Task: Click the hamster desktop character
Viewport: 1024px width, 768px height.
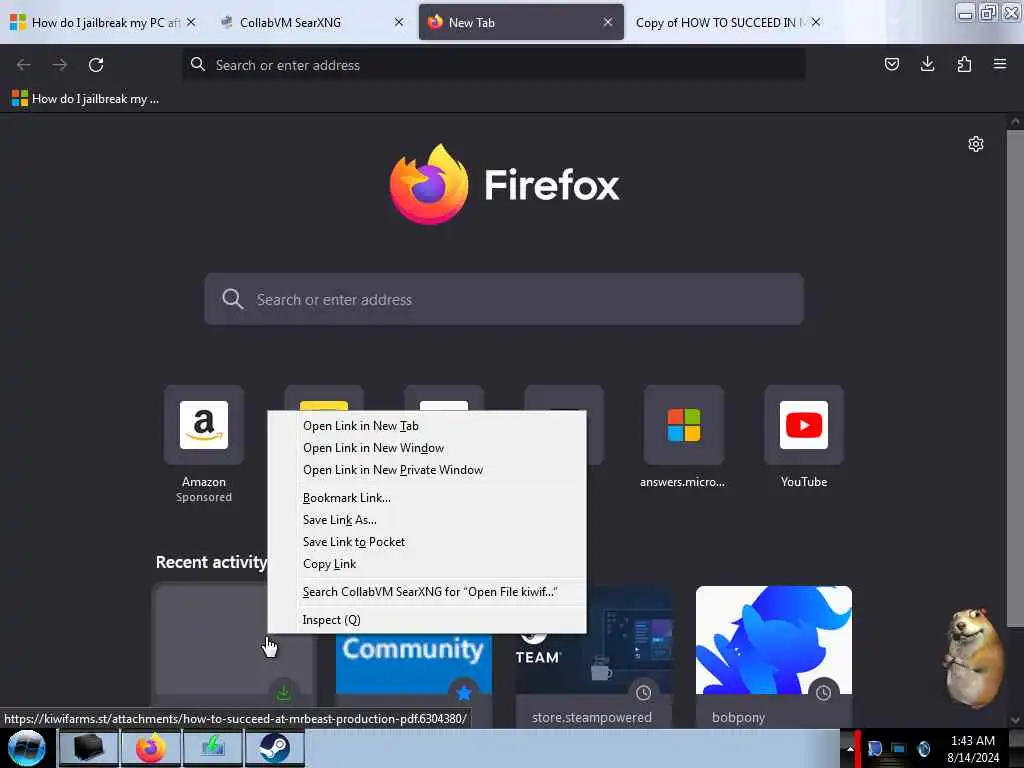Action: 973,657
